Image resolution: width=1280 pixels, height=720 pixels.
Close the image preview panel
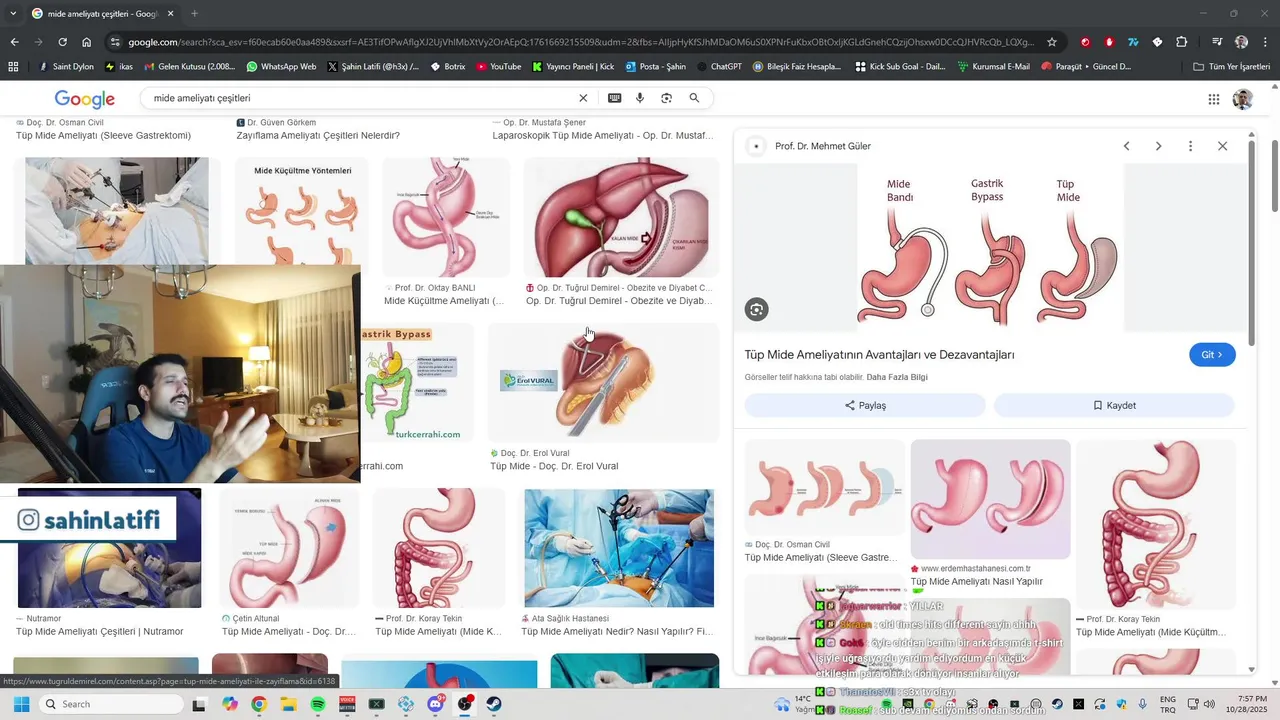click(x=1222, y=146)
